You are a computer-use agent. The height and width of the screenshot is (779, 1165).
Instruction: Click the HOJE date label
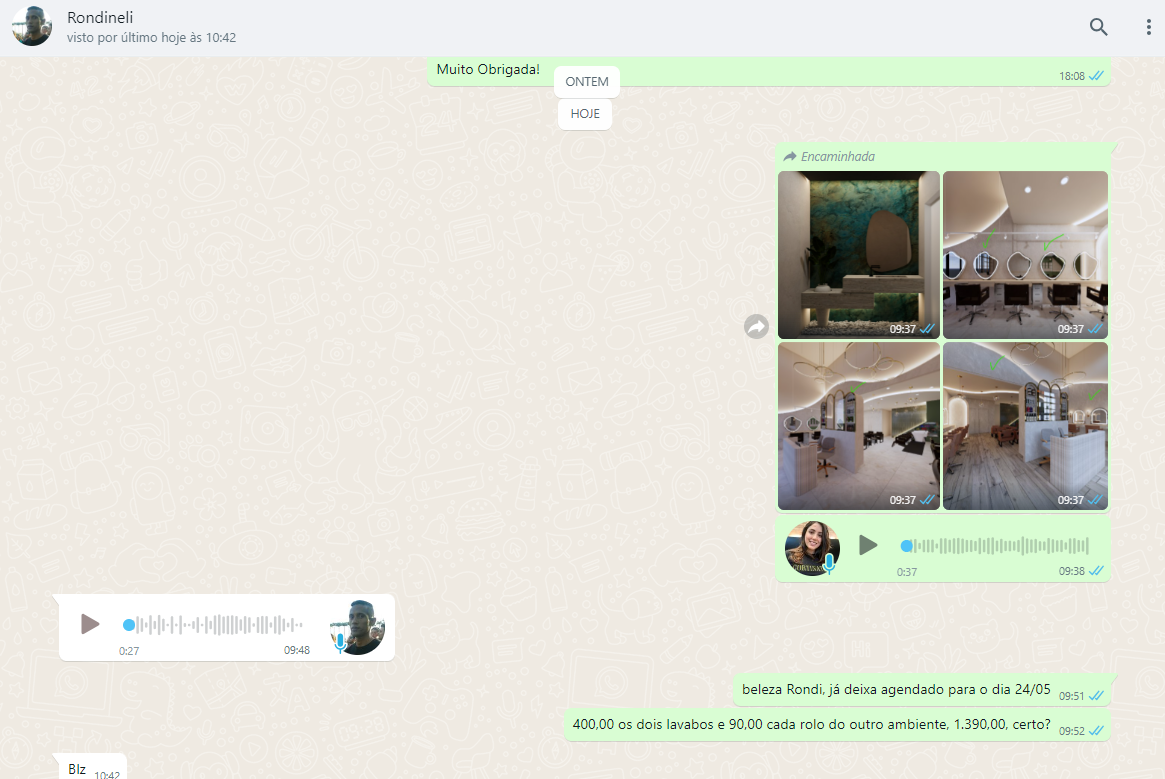pos(585,114)
